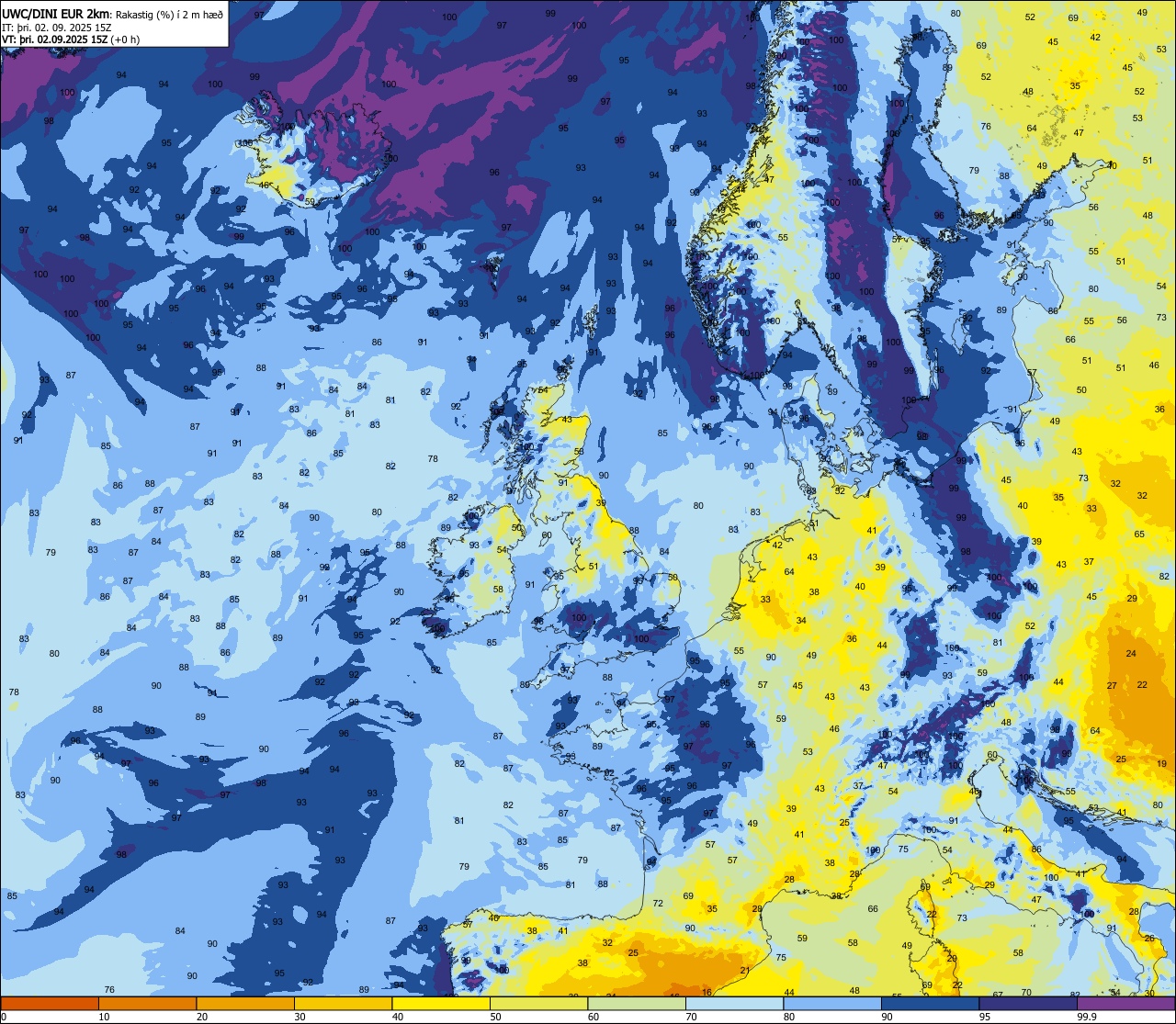Viewport: 1176px width, 1024px height.
Task: Click the legend tick label '70' under the colorbar
Action: pyautogui.click(x=691, y=1017)
